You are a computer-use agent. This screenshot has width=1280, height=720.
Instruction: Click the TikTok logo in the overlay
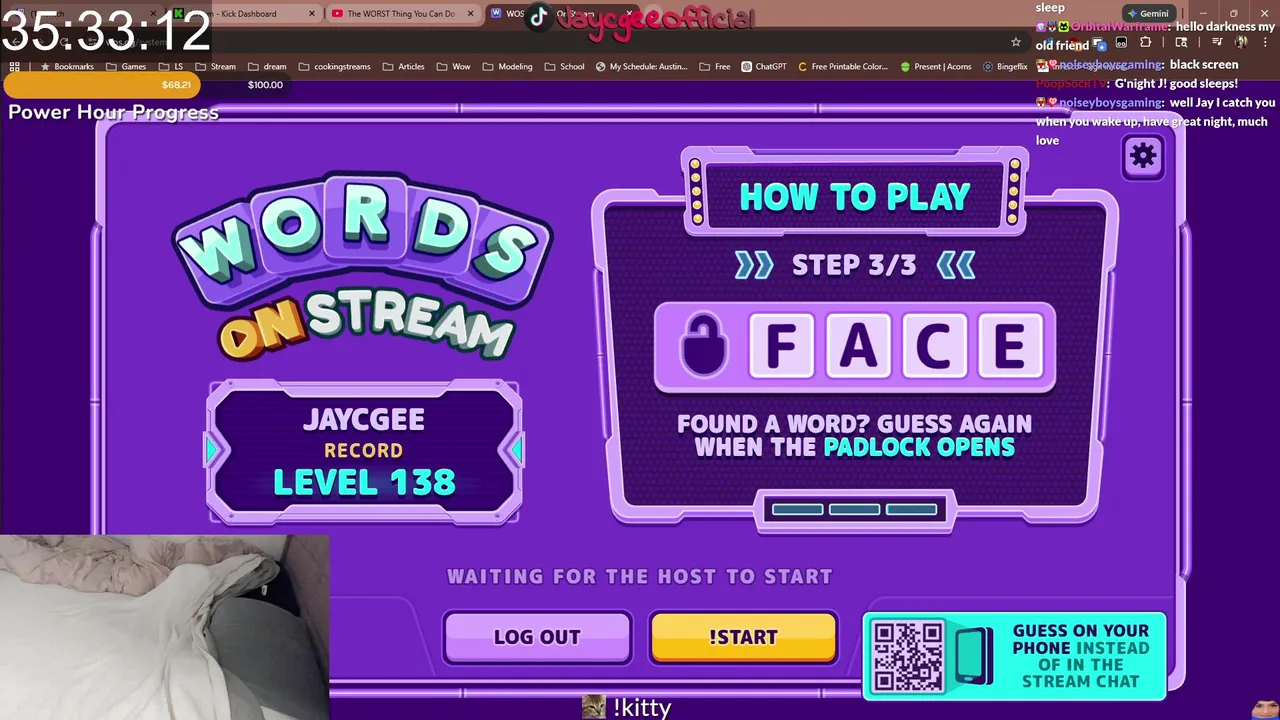point(539,16)
